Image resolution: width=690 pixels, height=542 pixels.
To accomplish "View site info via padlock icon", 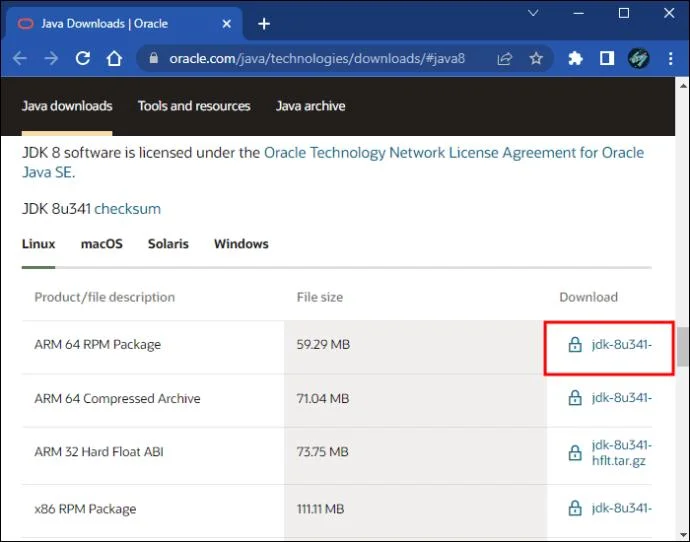I will 154,58.
